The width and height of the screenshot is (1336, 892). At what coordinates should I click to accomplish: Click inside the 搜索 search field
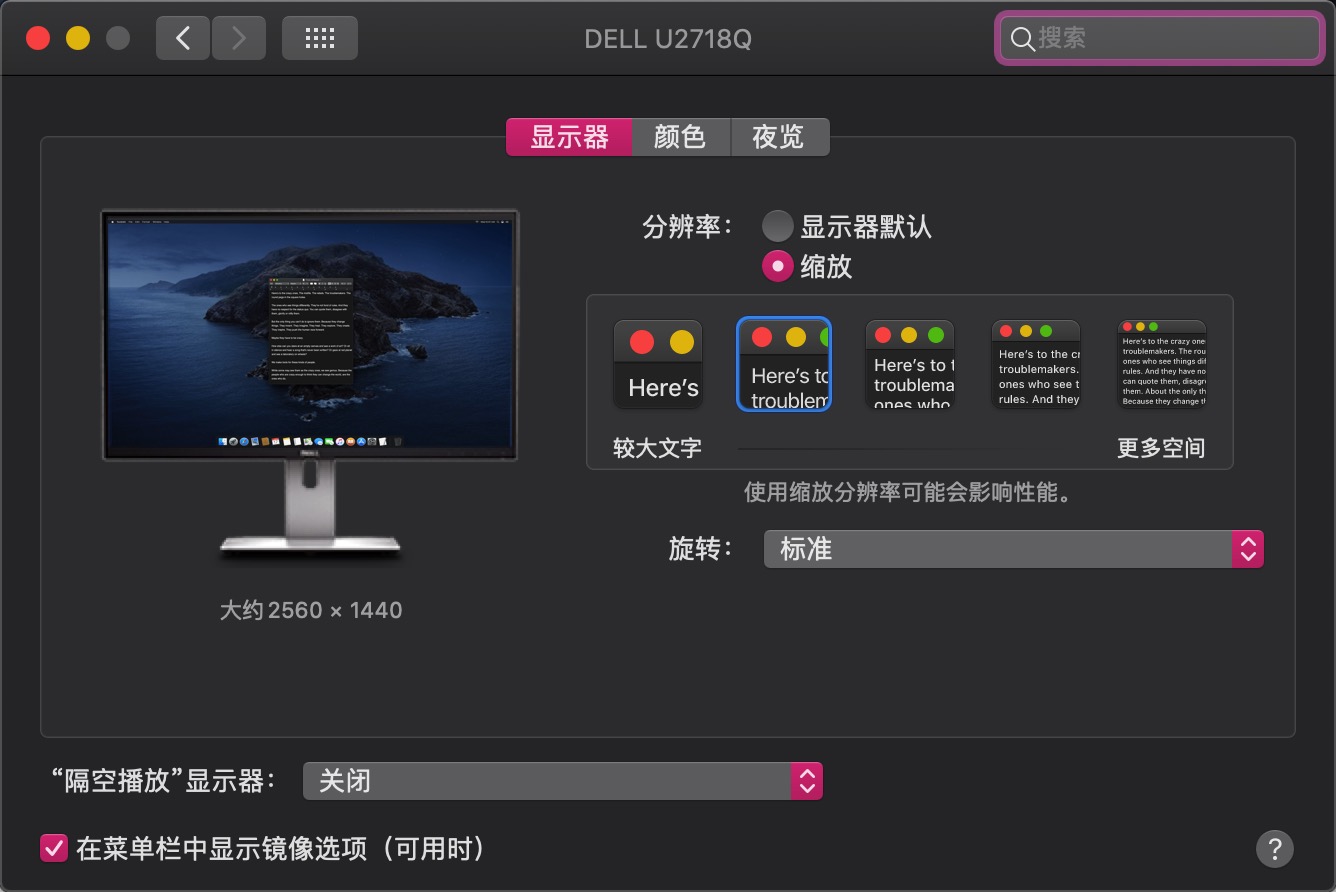(1160, 39)
